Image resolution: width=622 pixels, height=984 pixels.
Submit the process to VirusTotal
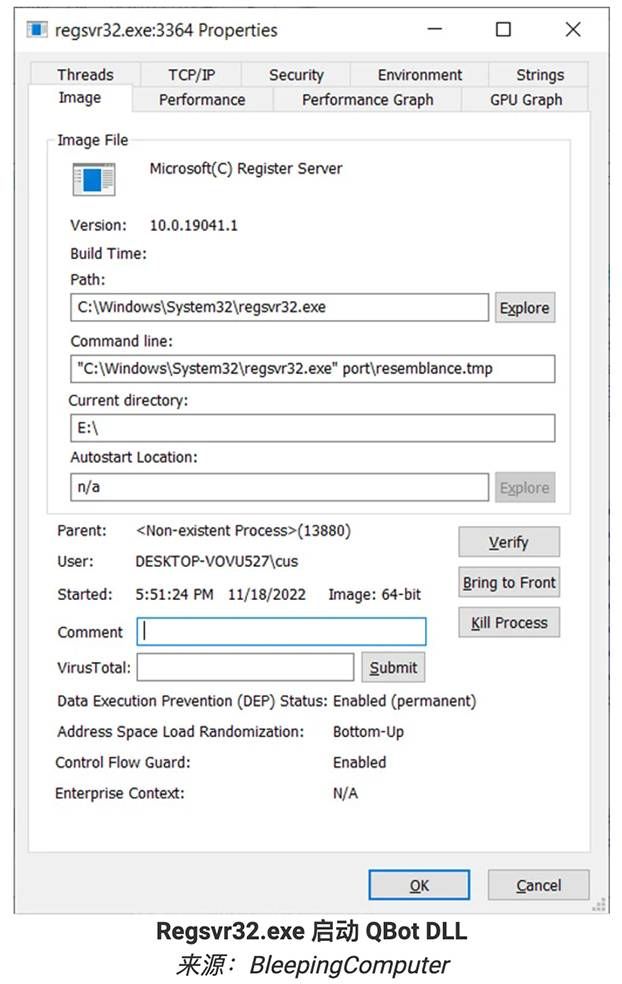pyautogui.click(x=393, y=667)
